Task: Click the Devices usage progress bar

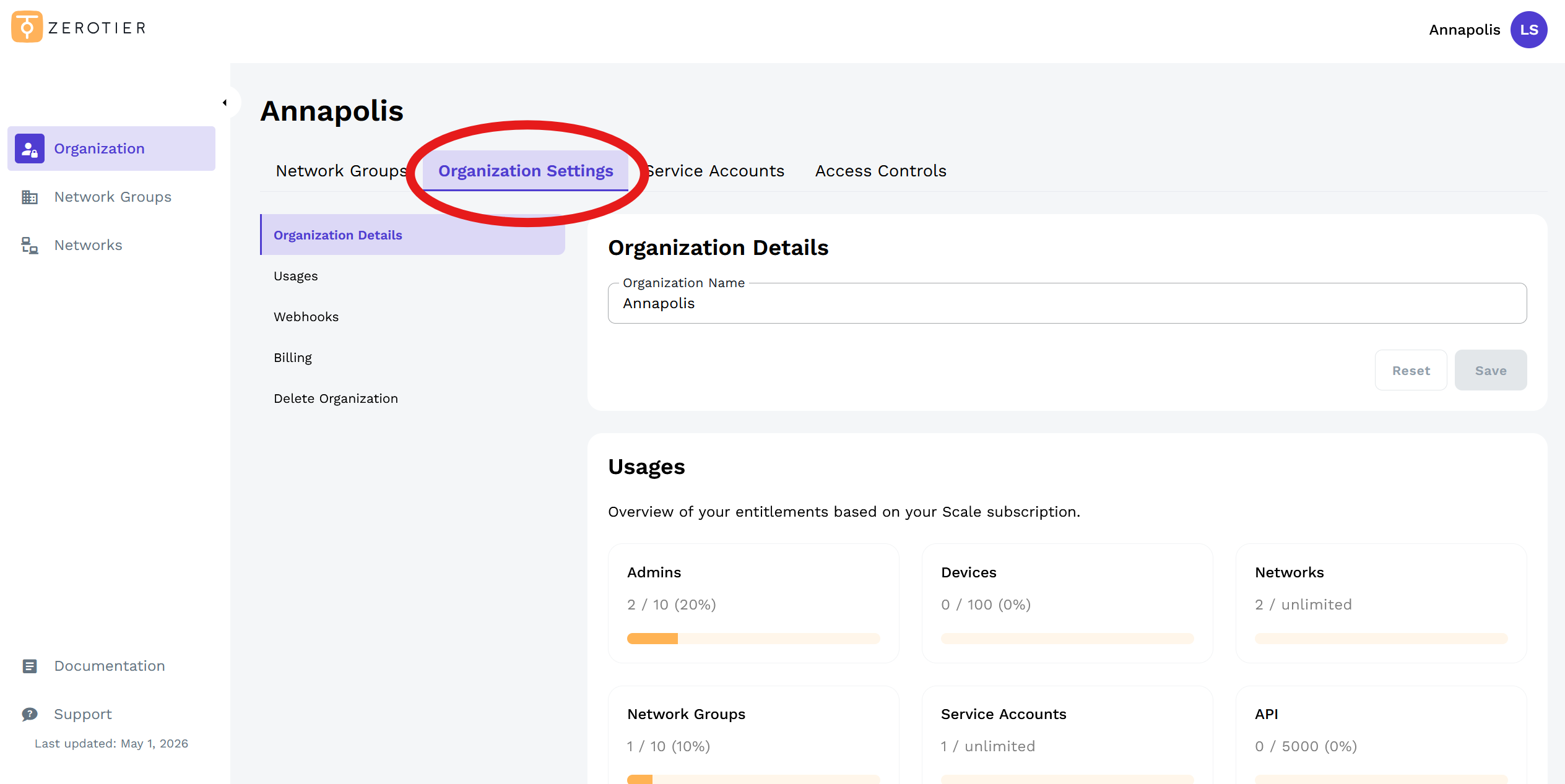Action: (x=1067, y=639)
